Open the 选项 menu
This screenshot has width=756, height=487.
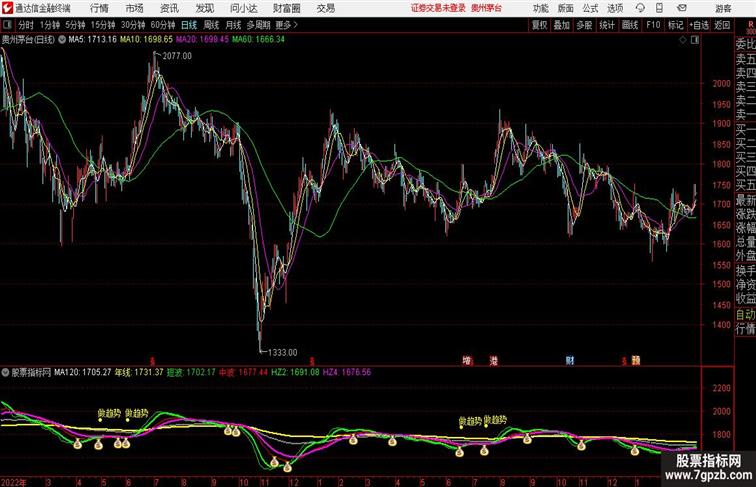pos(615,8)
